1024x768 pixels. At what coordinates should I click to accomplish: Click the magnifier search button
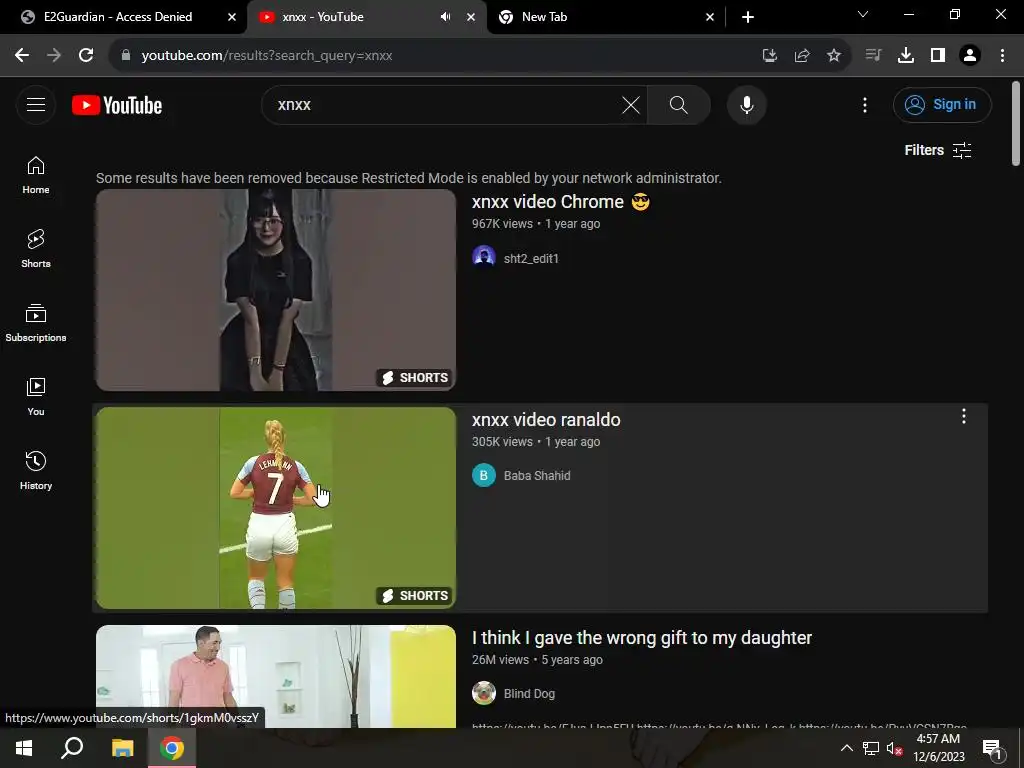[x=679, y=104]
